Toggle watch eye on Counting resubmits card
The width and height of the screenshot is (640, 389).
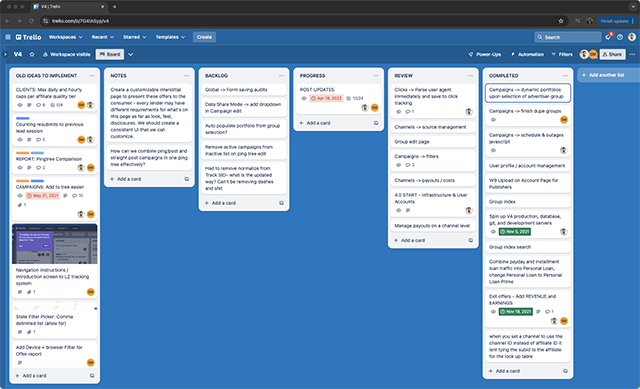tap(20, 140)
